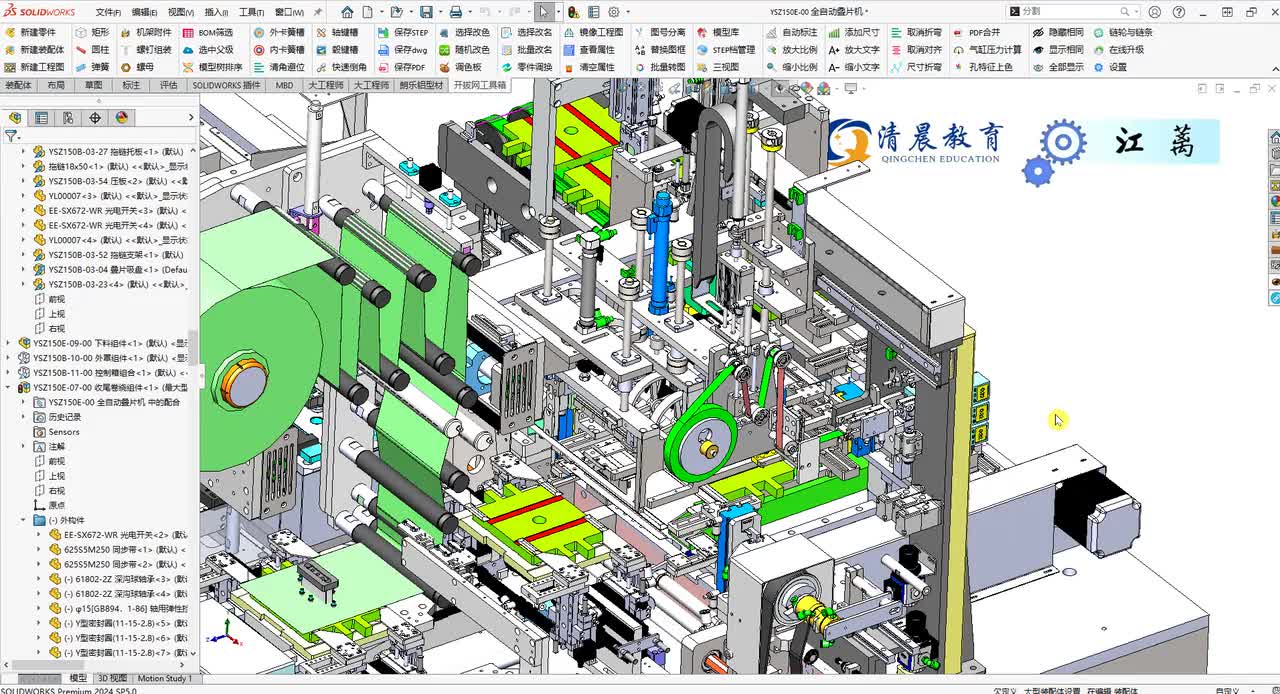Open the DimXpert crosshair panel tab
This screenshot has height=694, width=1280.
click(x=95, y=117)
